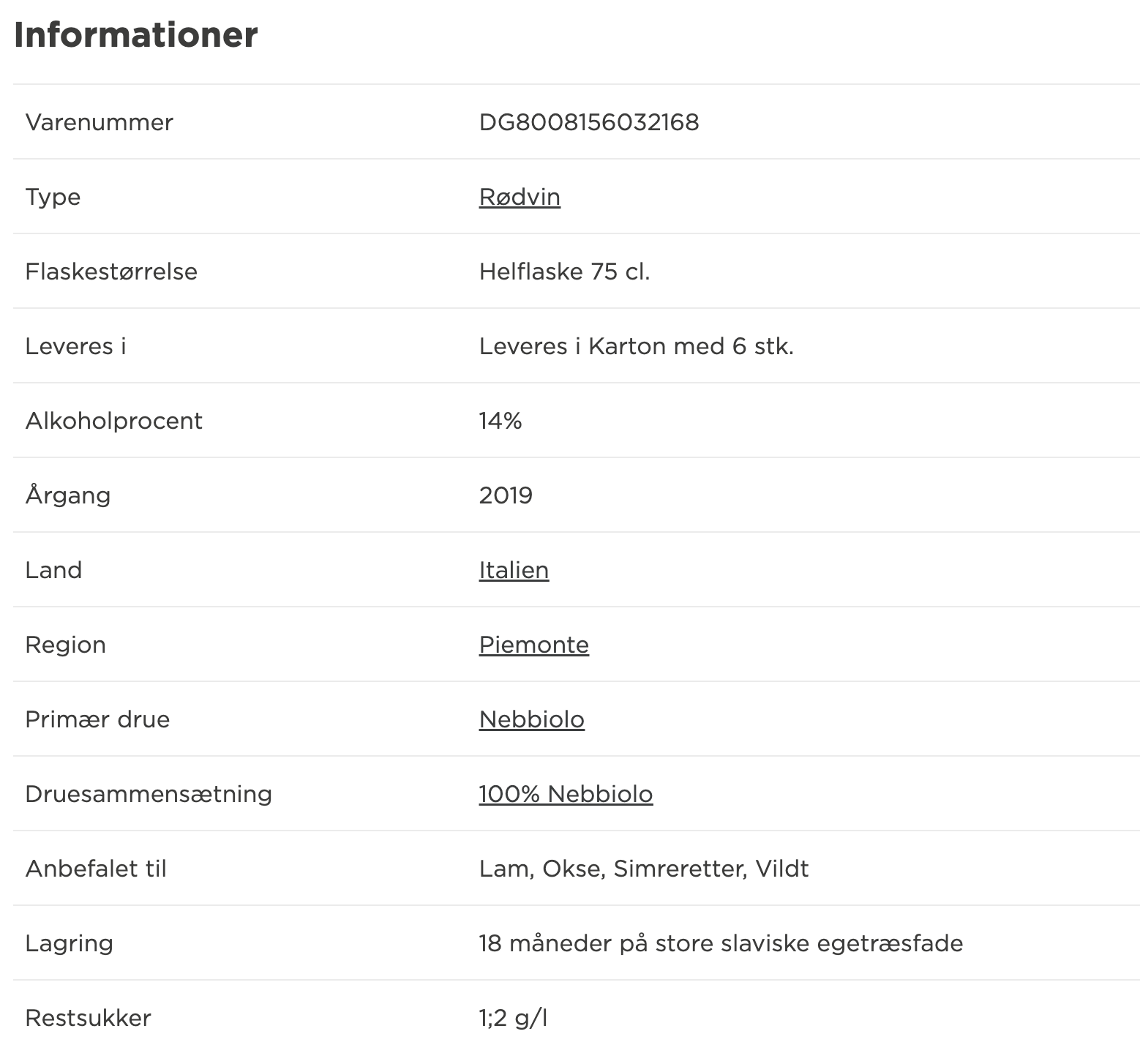
Task: Click the Helflaske 75 cl. value
Action: coord(565,271)
